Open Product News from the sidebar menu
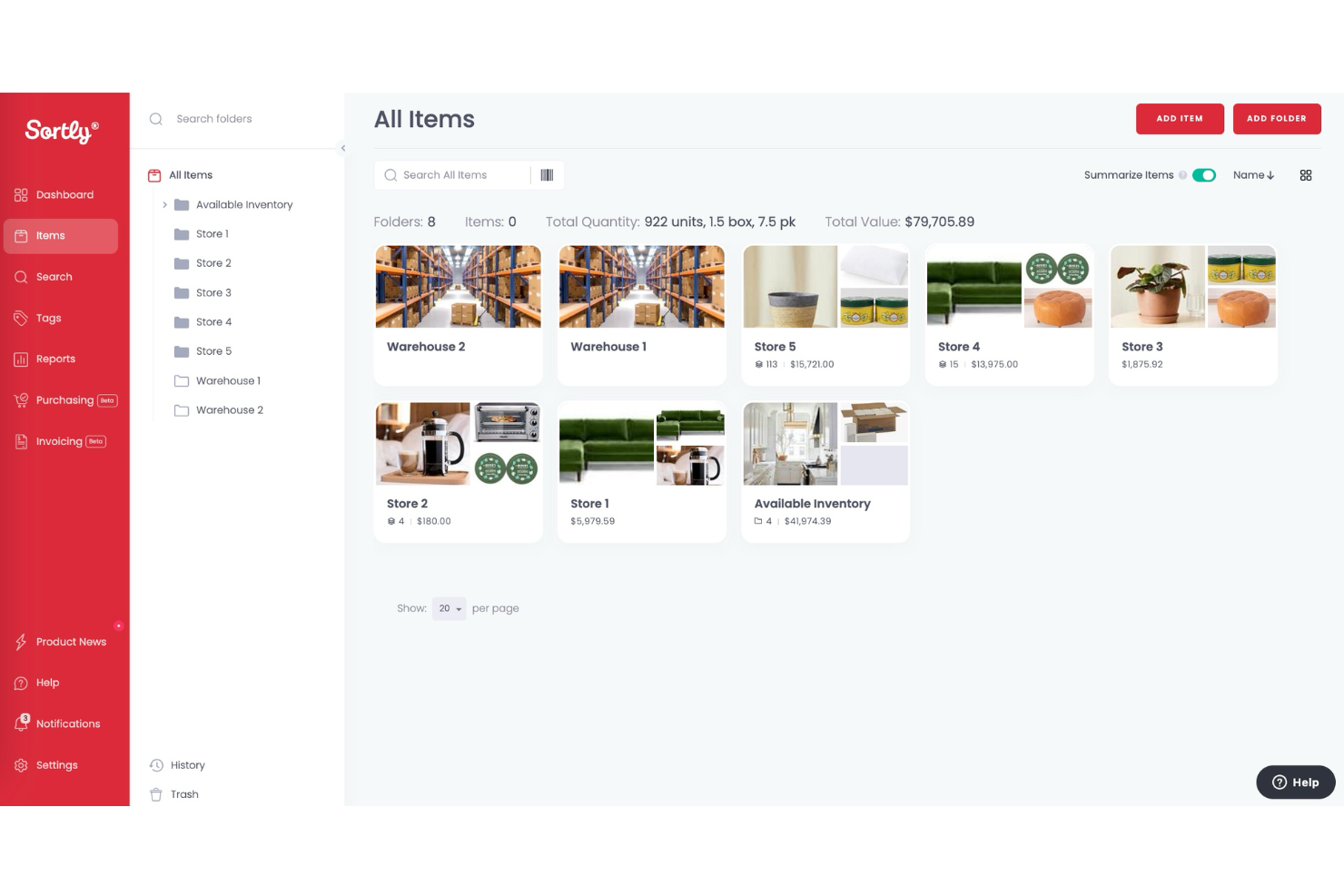1344x896 pixels. pos(71,642)
